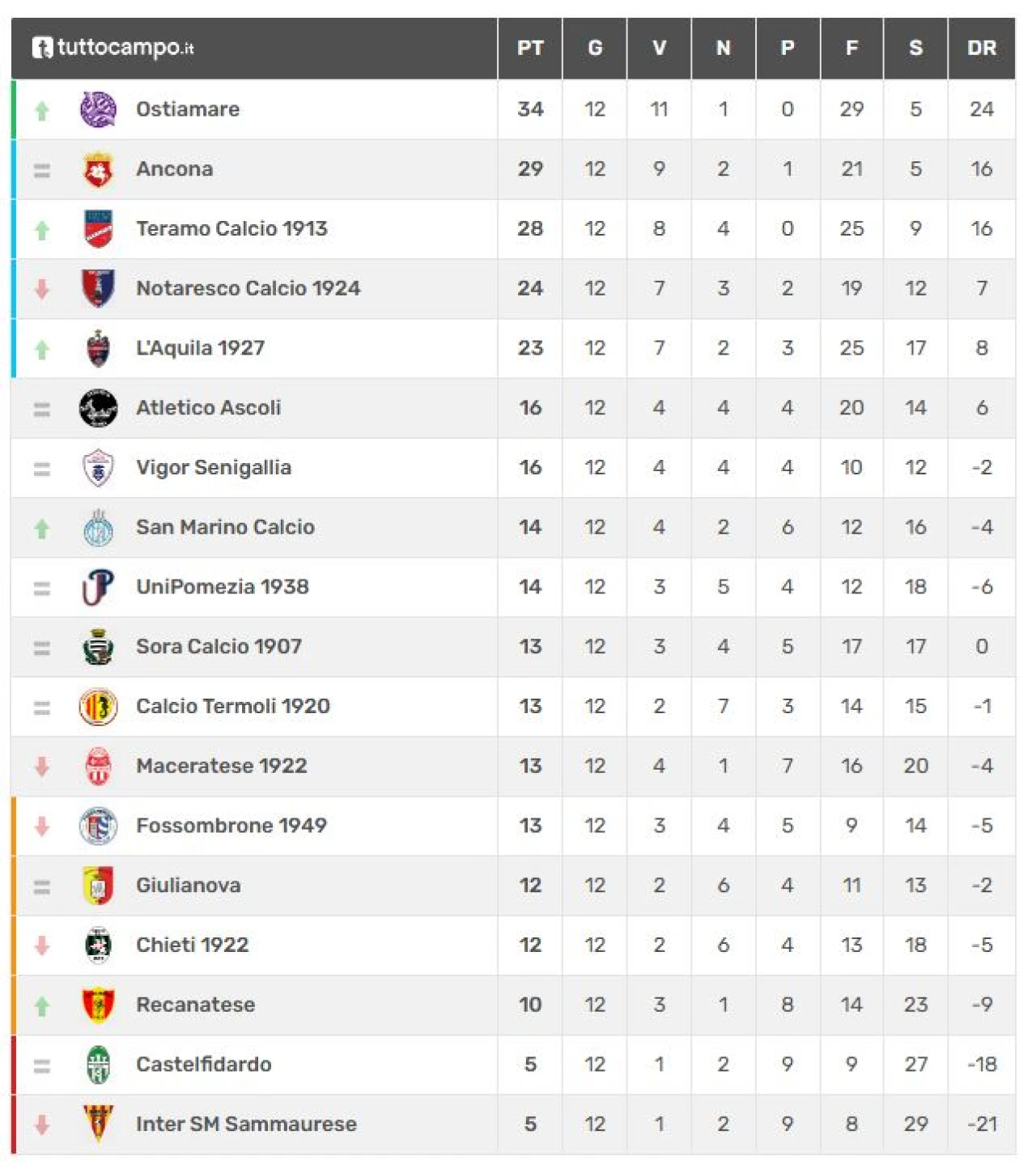Click the UniPomezia 1938 logo

[x=98, y=587]
